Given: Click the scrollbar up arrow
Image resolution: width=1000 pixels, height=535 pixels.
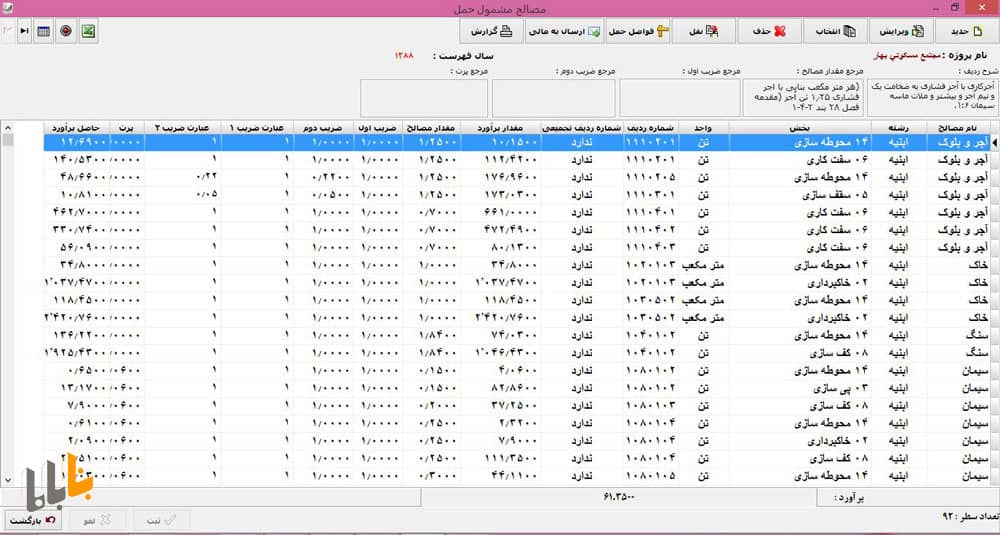Looking at the screenshot, I should click(x=8, y=126).
